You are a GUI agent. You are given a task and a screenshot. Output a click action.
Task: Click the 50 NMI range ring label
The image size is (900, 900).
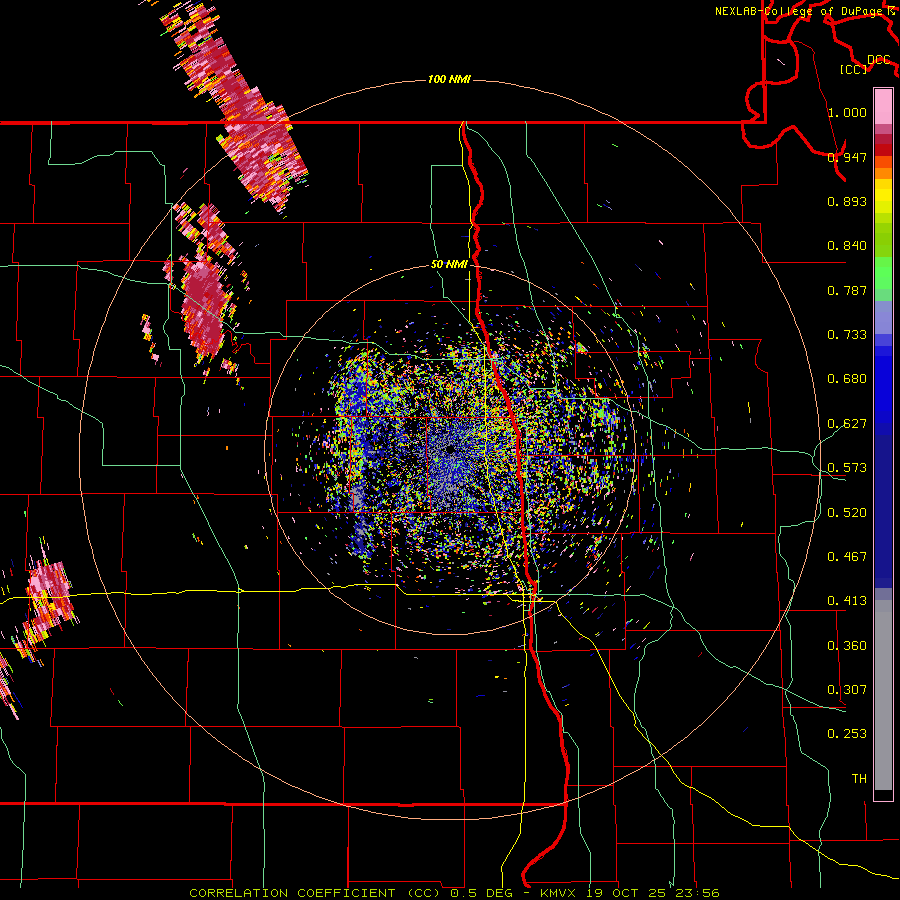[449, 264]
